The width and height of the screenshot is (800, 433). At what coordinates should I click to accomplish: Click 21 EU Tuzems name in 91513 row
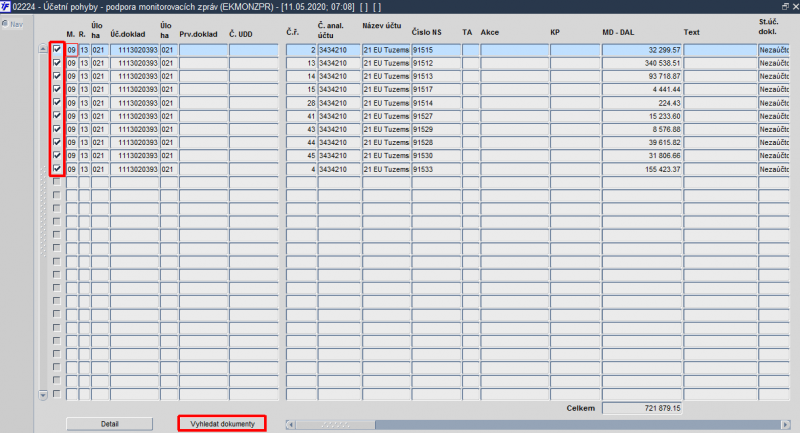click(x=386, y=77)
